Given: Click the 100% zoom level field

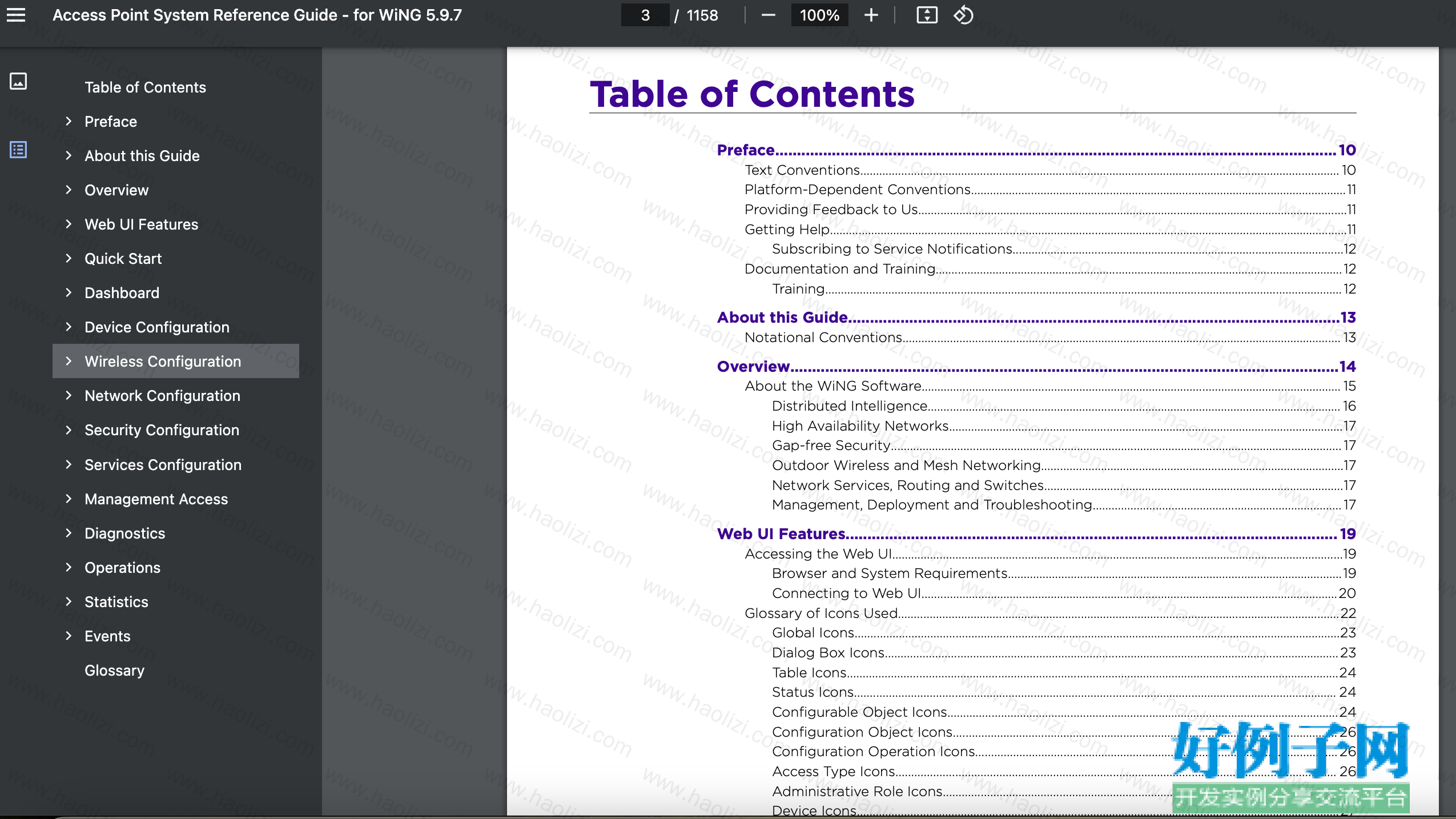Looking at the screenshot, I should [x=819, y=15].
